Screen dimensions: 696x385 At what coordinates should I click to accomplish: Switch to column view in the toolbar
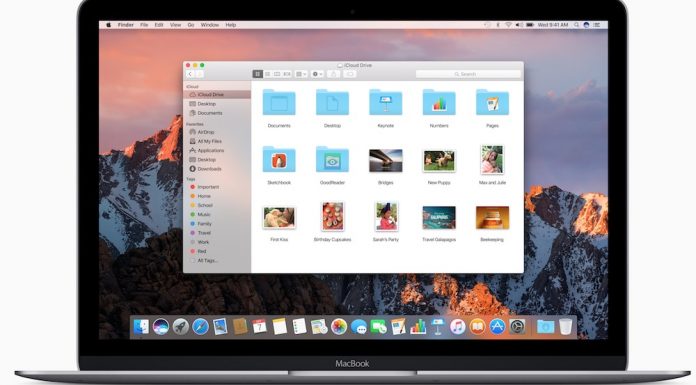(x=277, y=74)
